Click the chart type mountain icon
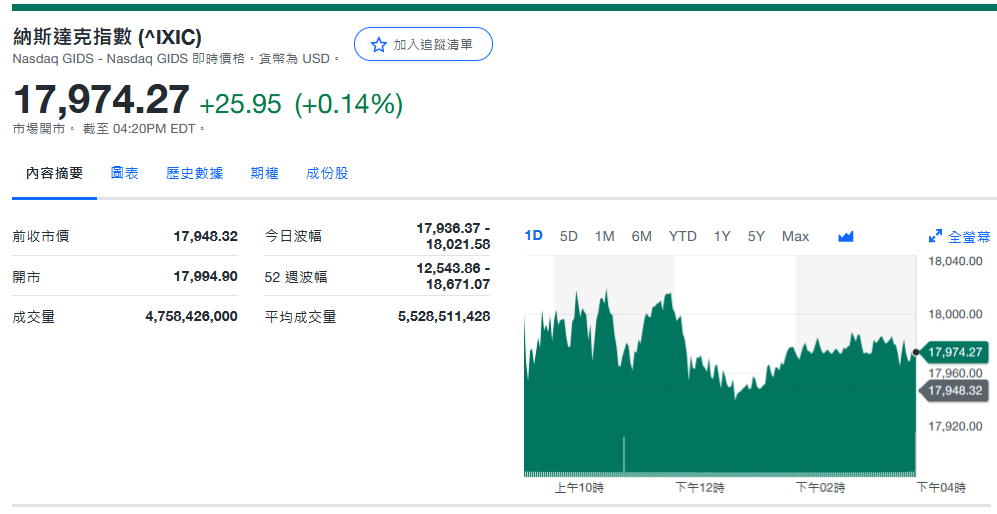 click(846, 237)
